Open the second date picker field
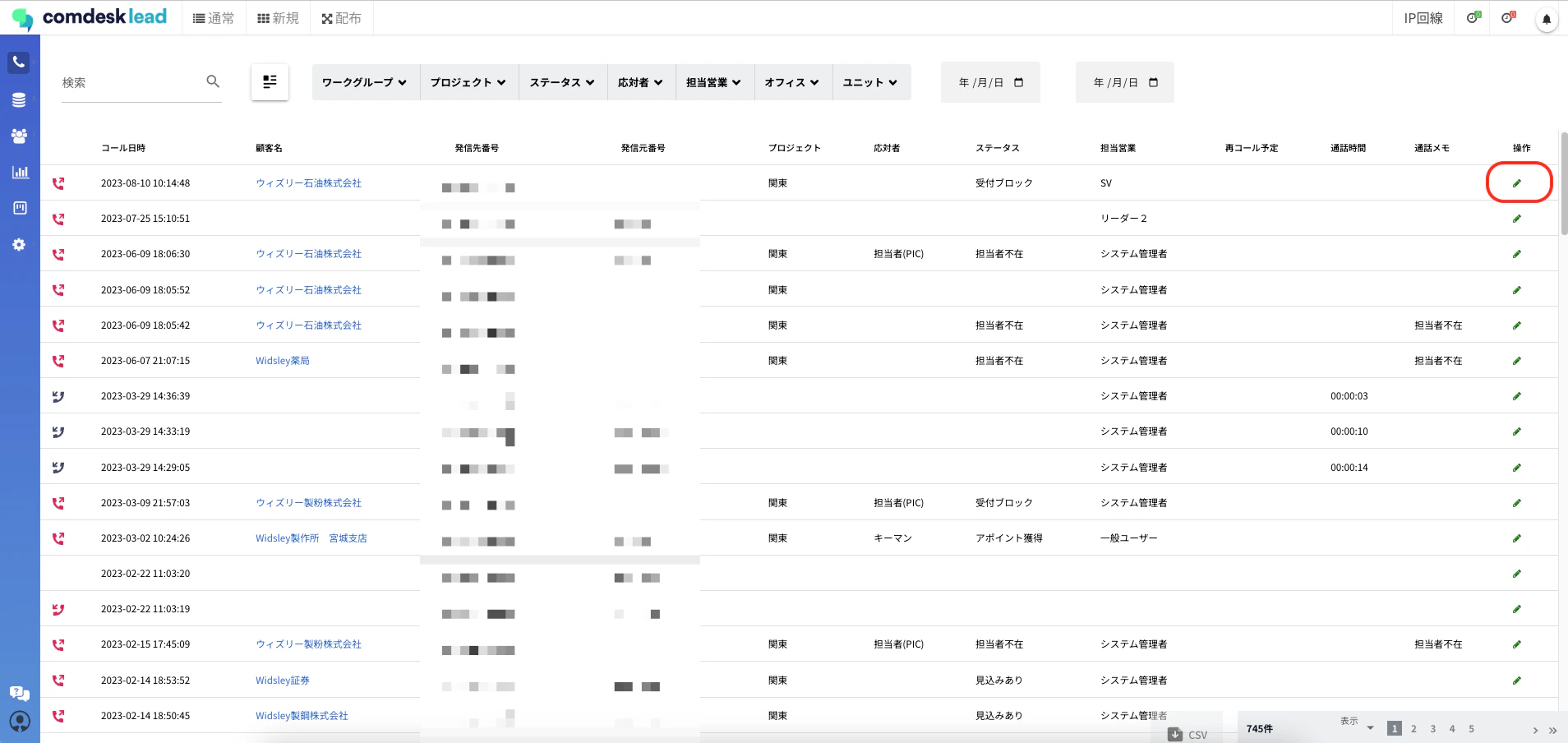The width and height of the screenshot is (1568, 743). click(1125, 82)
